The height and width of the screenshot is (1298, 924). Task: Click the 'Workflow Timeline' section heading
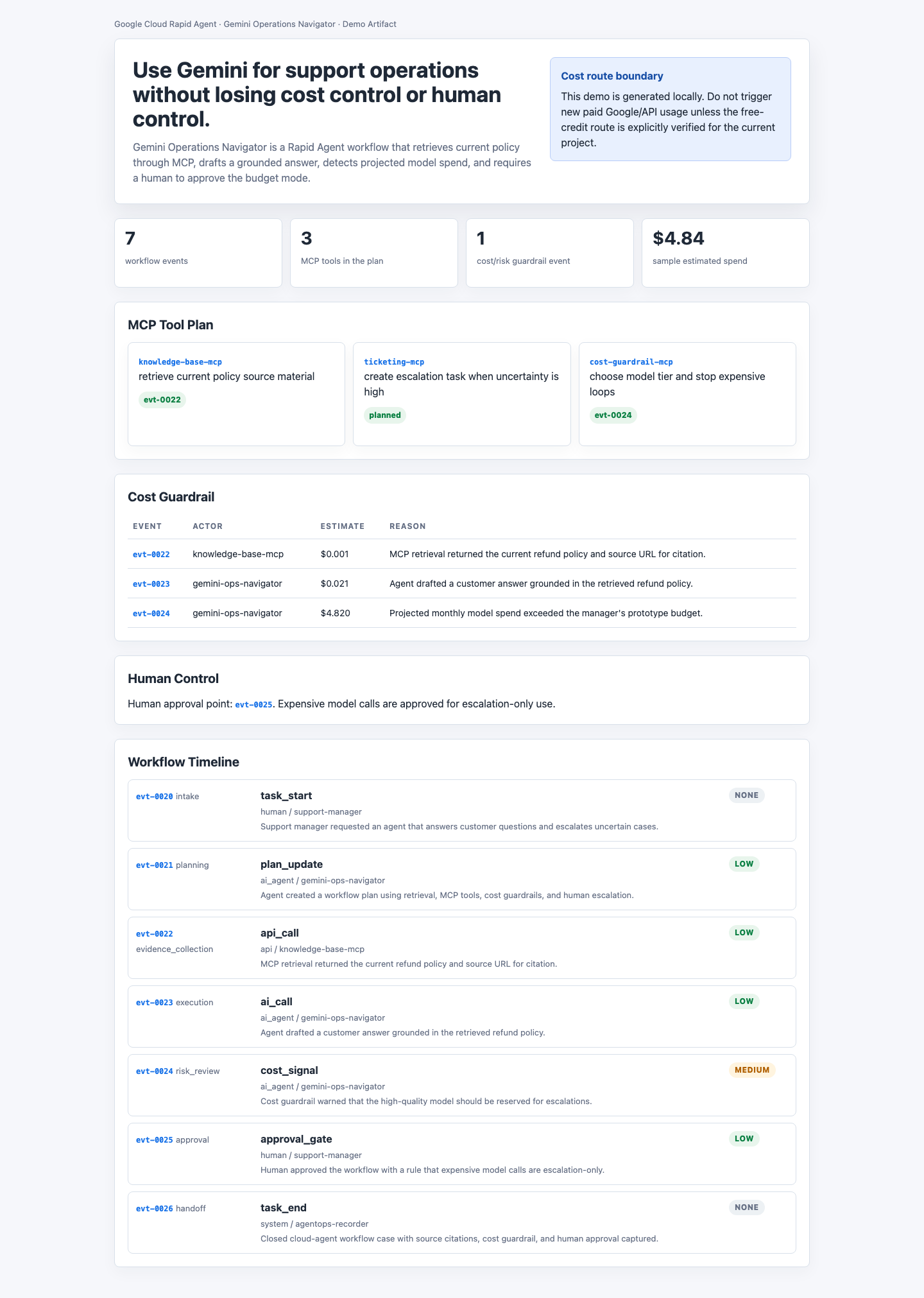184,762
